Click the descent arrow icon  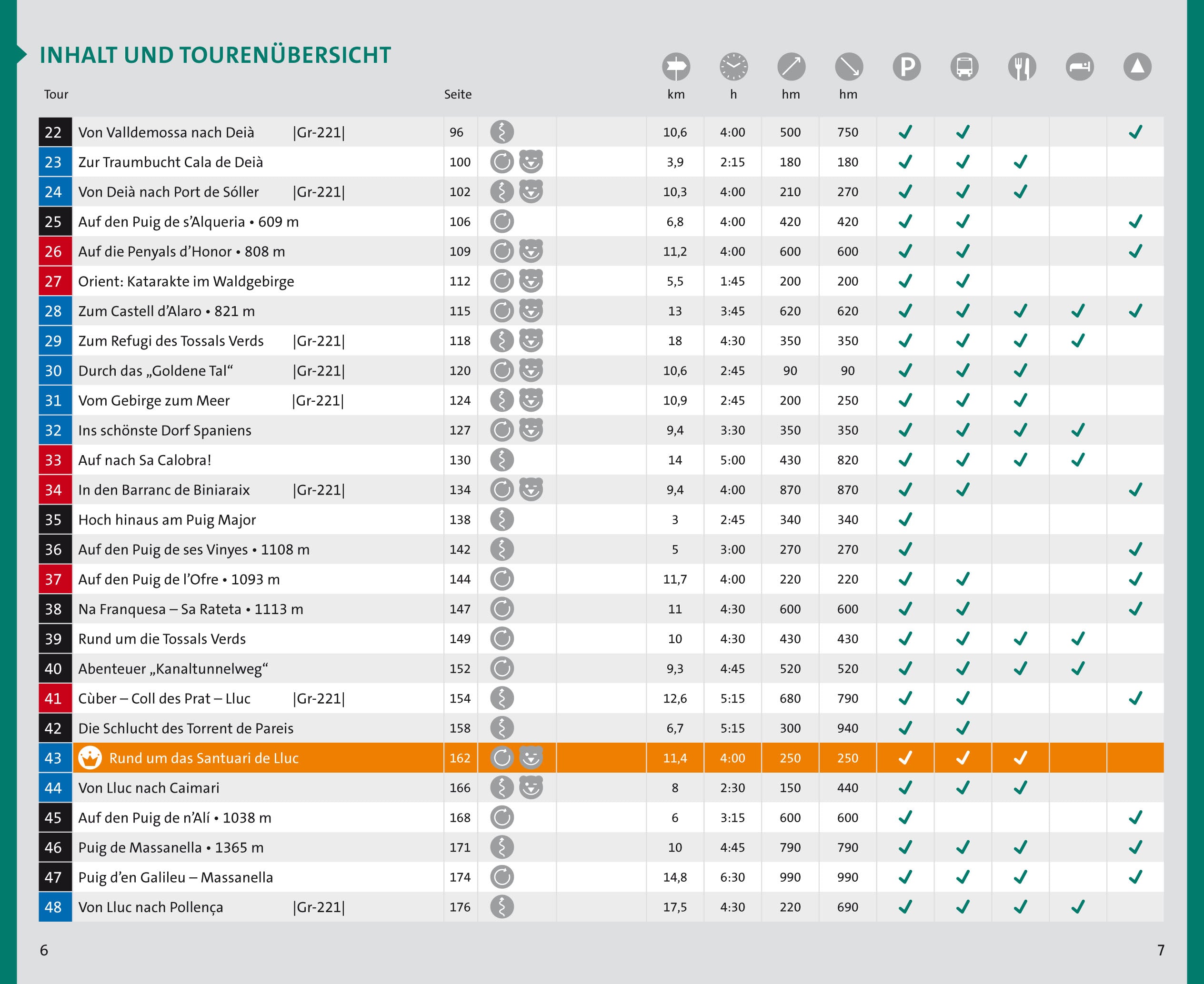tap(849, 67)
